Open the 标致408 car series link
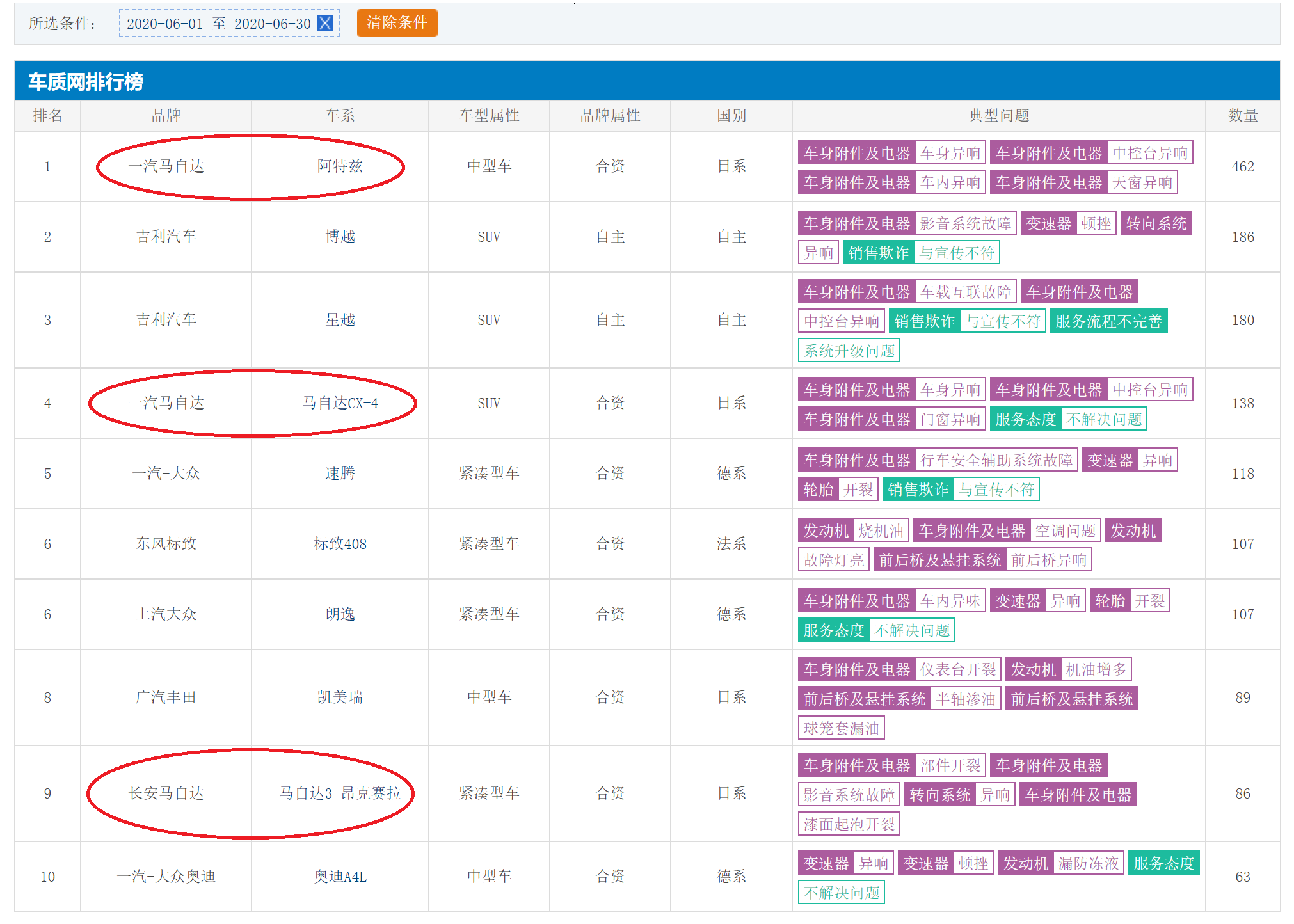Screen dimensions: 1294x924 click(x=340, y=544)
